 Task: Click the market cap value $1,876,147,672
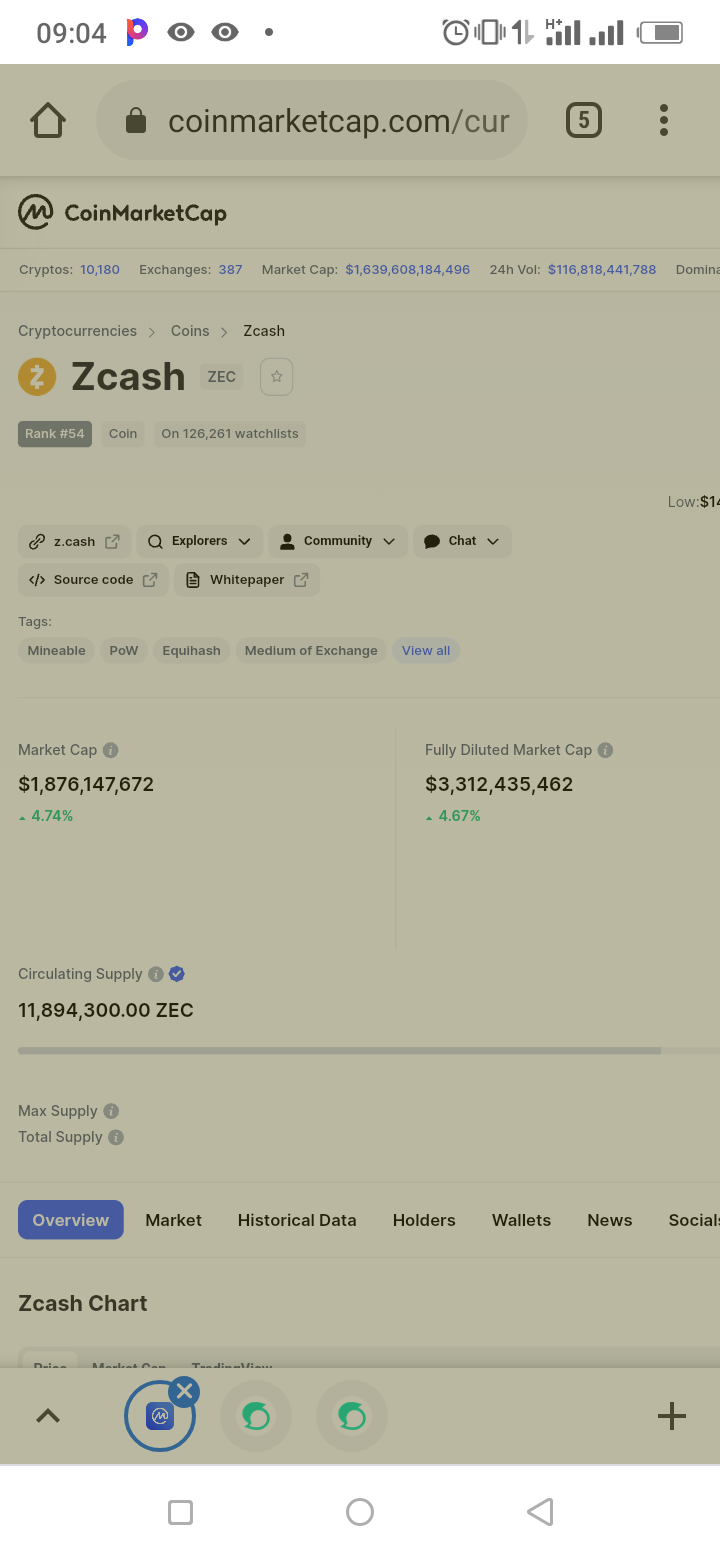86,785
